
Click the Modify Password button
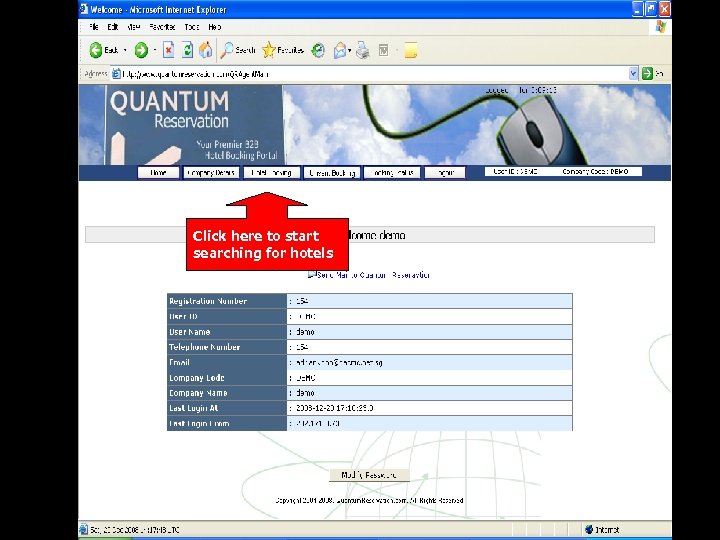click(369, 475)
